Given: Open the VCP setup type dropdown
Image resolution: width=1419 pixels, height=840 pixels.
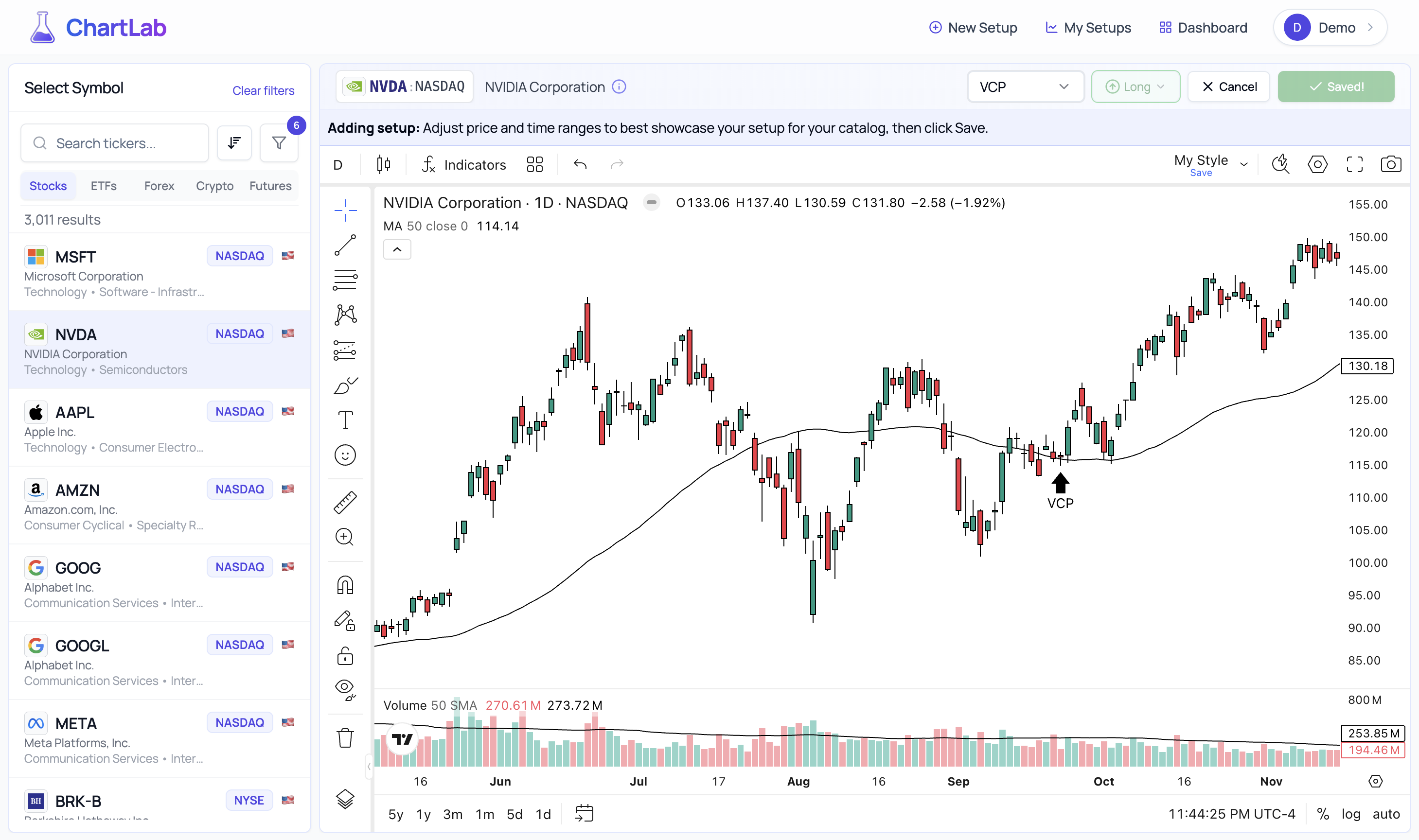Looking at the screenshot, I should point(1025,87).
